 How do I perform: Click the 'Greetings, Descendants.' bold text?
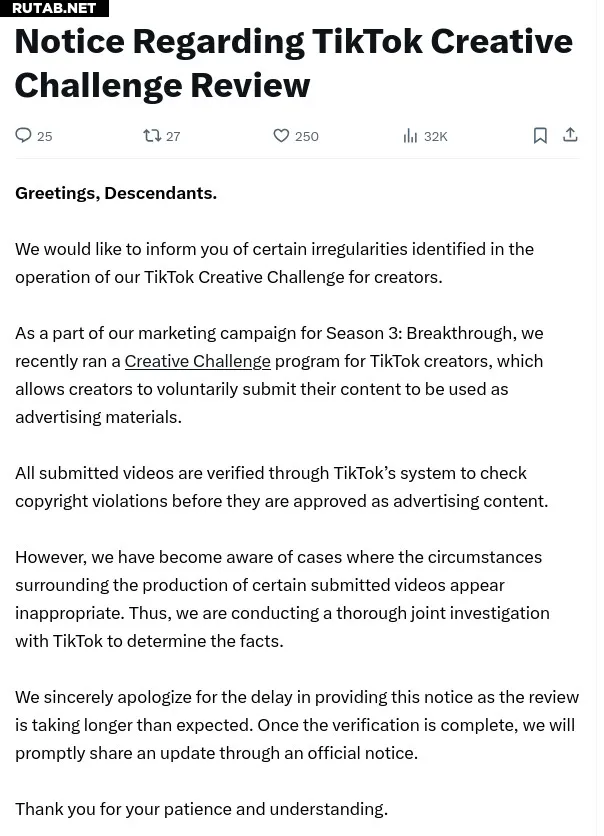(x=116, y=193)
